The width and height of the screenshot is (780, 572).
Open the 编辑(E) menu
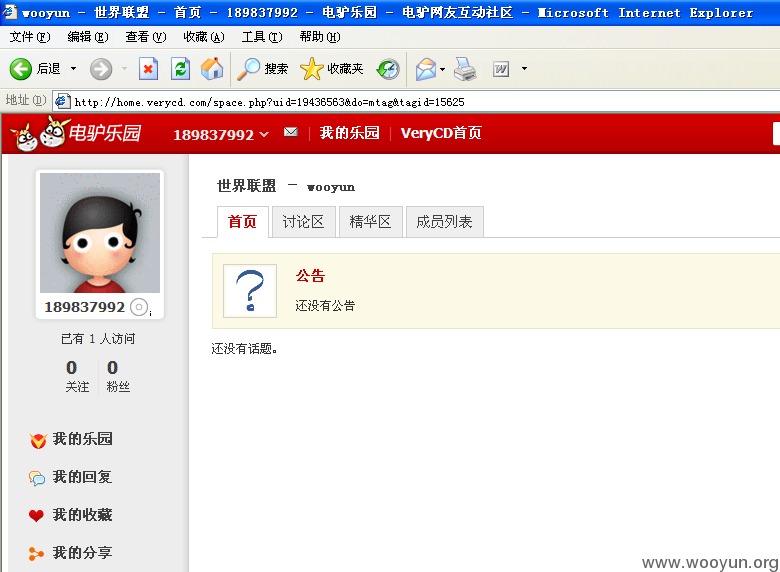point(88,37)
